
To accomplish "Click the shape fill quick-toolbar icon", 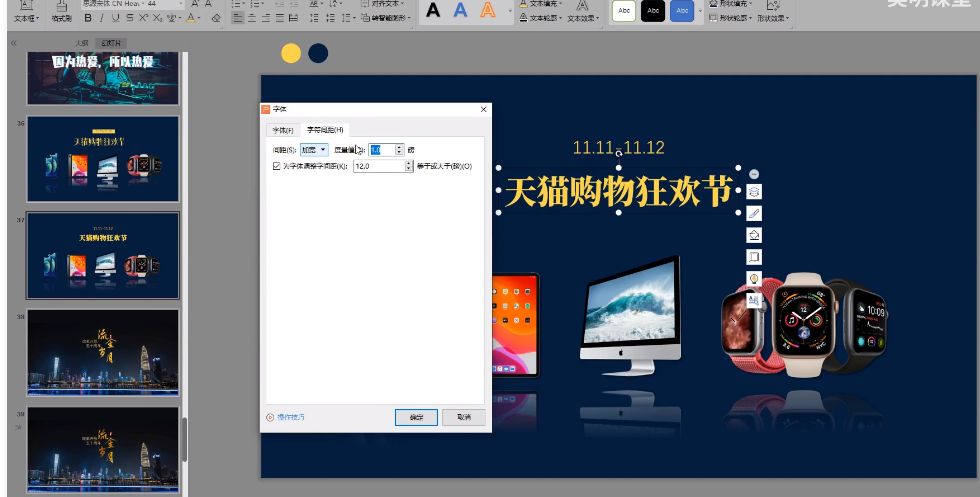I will coord(754,235).
